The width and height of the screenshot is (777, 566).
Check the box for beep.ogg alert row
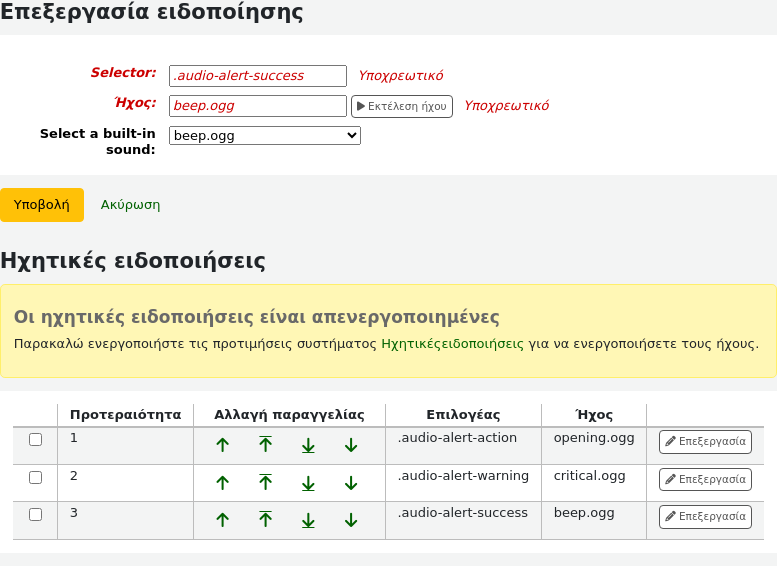tap(36, 515)
